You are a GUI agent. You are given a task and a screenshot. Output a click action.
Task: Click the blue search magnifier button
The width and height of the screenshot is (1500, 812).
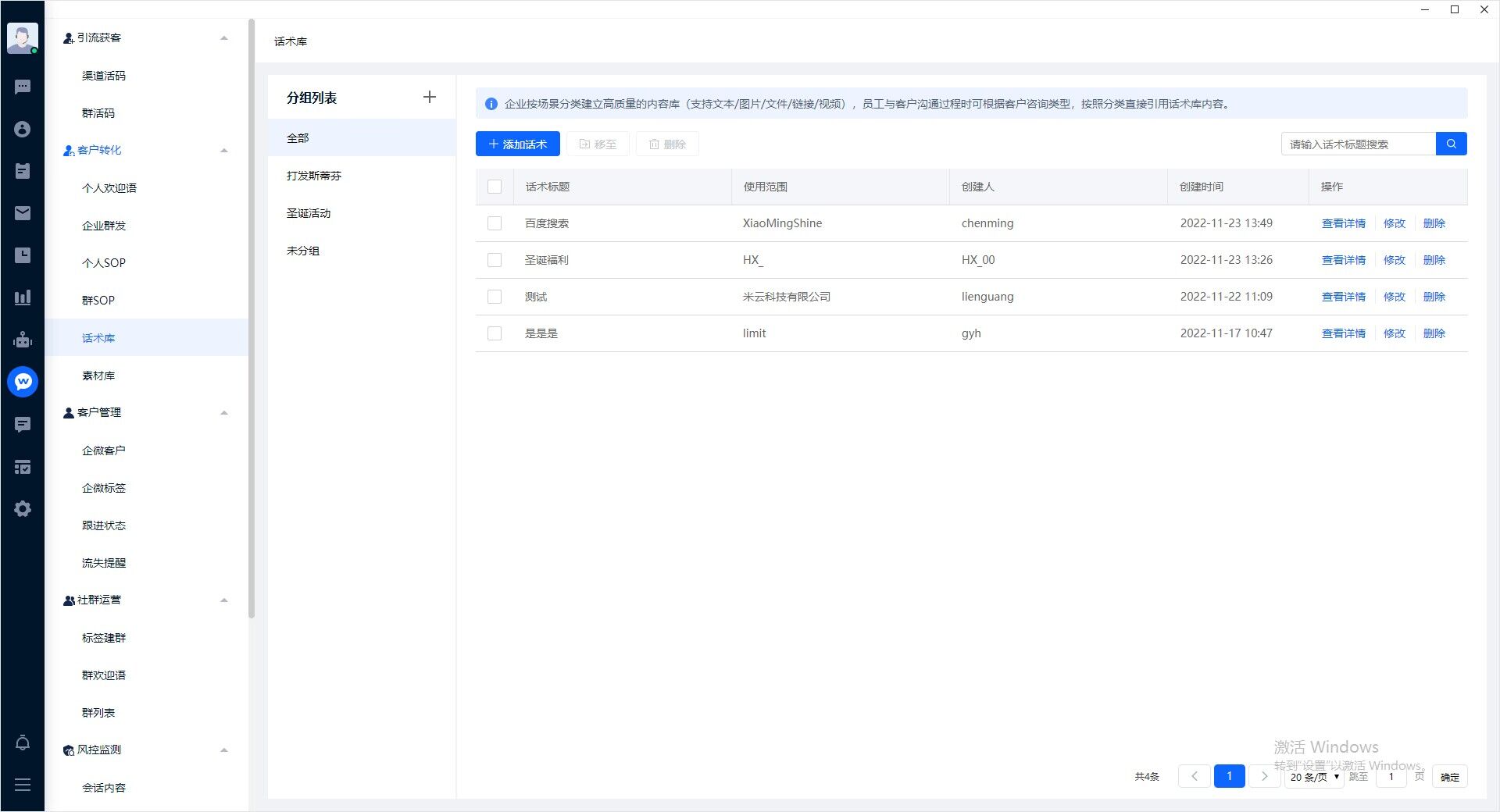coord(1451,144)
